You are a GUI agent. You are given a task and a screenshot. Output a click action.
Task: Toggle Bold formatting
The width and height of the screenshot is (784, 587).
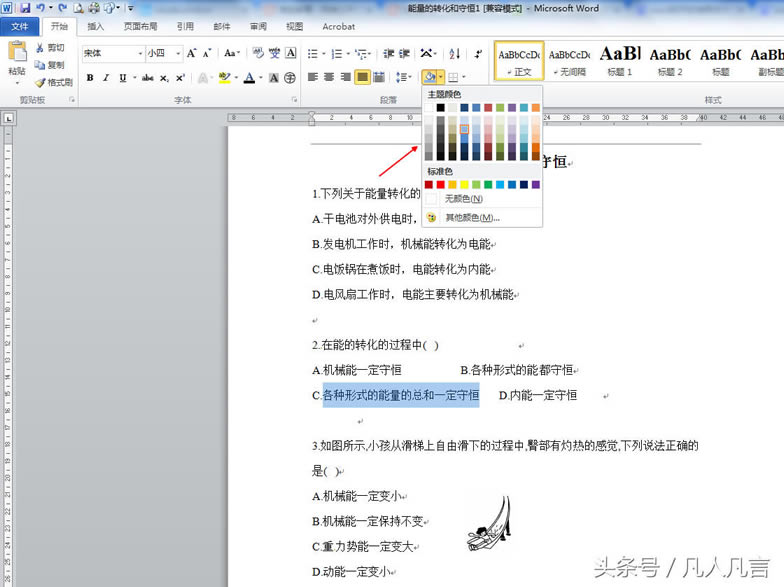pos(90,77)
